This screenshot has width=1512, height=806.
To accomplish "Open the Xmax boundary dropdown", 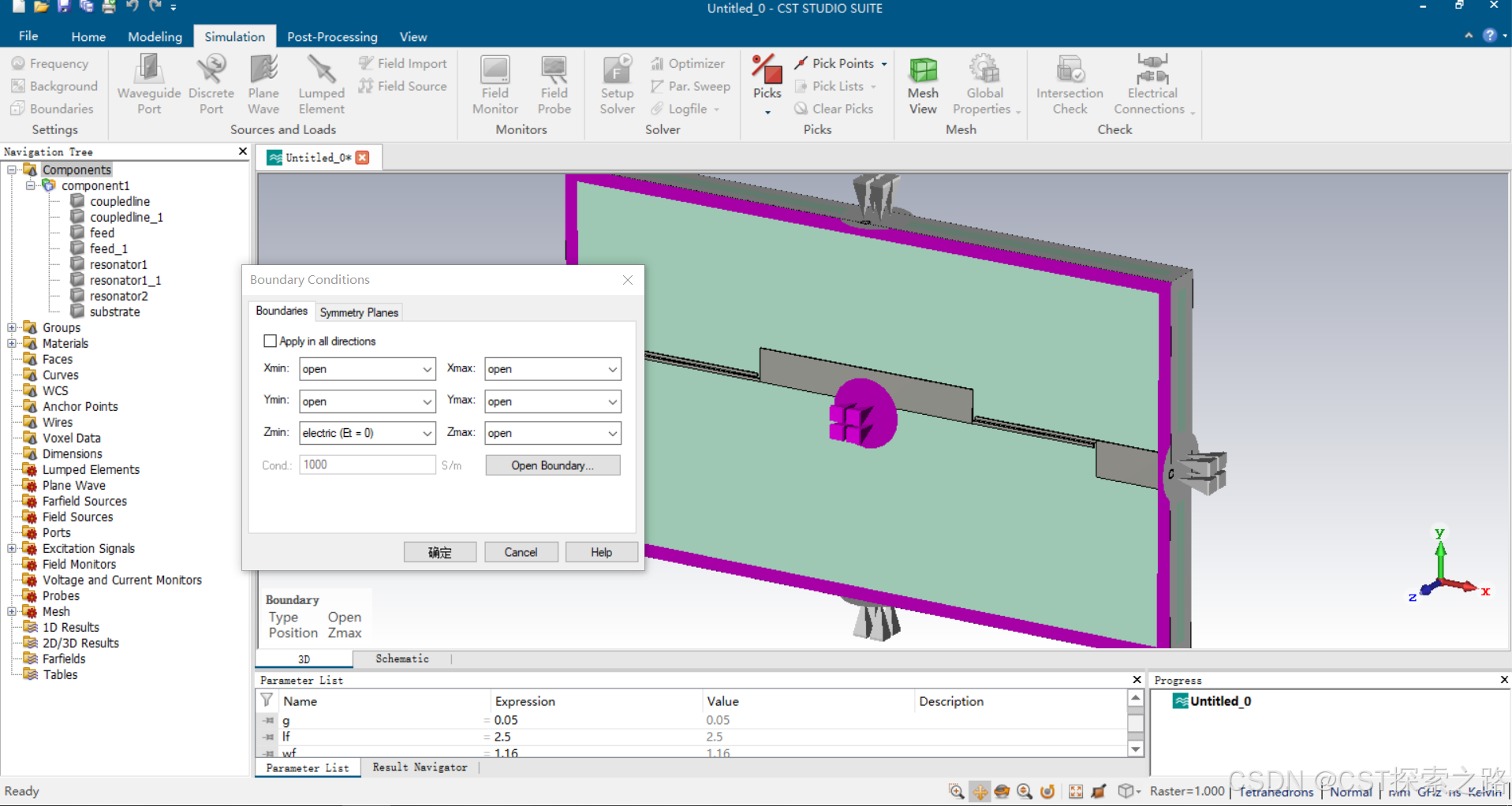I will click(552, 369).
